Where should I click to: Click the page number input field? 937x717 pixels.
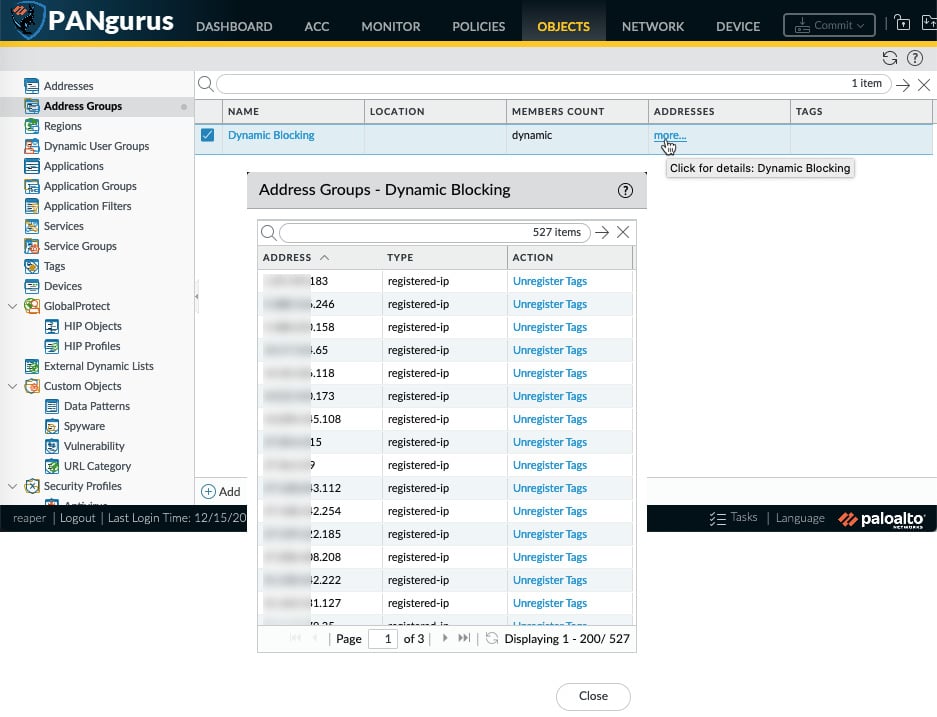pyautogui.click(x=383, y=639)
